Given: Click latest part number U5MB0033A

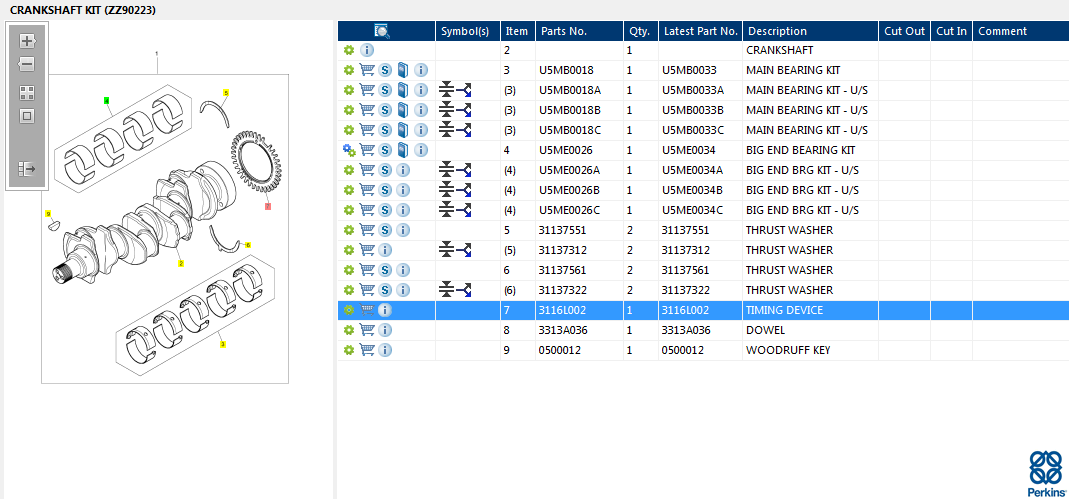Looking at the screenshot, I should pyautogui.click(x=693, y=90).
